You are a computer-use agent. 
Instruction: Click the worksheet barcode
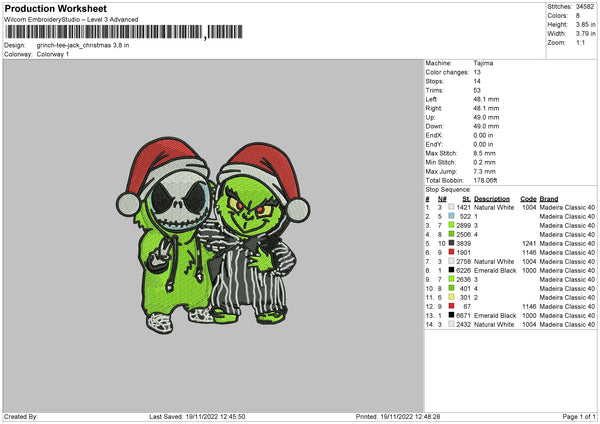[x=123, y=32]
